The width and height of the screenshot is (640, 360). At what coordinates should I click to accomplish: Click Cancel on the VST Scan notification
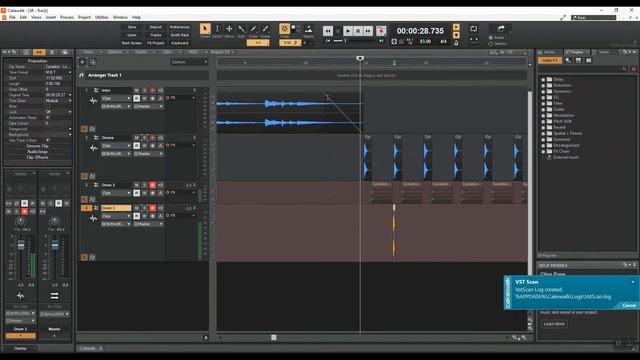(x=629, y=305)
